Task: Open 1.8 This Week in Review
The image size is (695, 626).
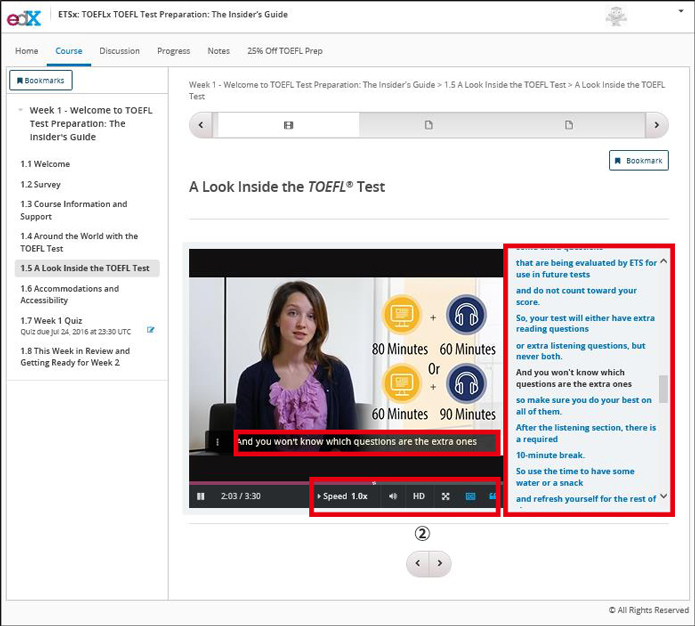Action: [75, 356]
